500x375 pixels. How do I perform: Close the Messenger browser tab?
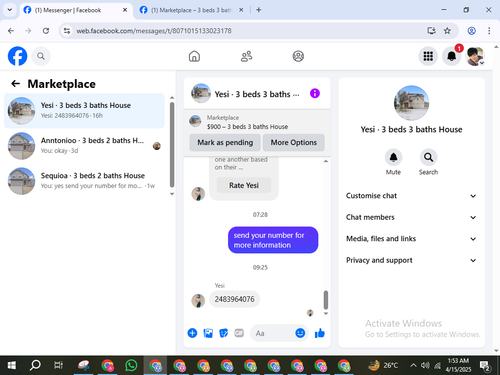pos(125,10)
